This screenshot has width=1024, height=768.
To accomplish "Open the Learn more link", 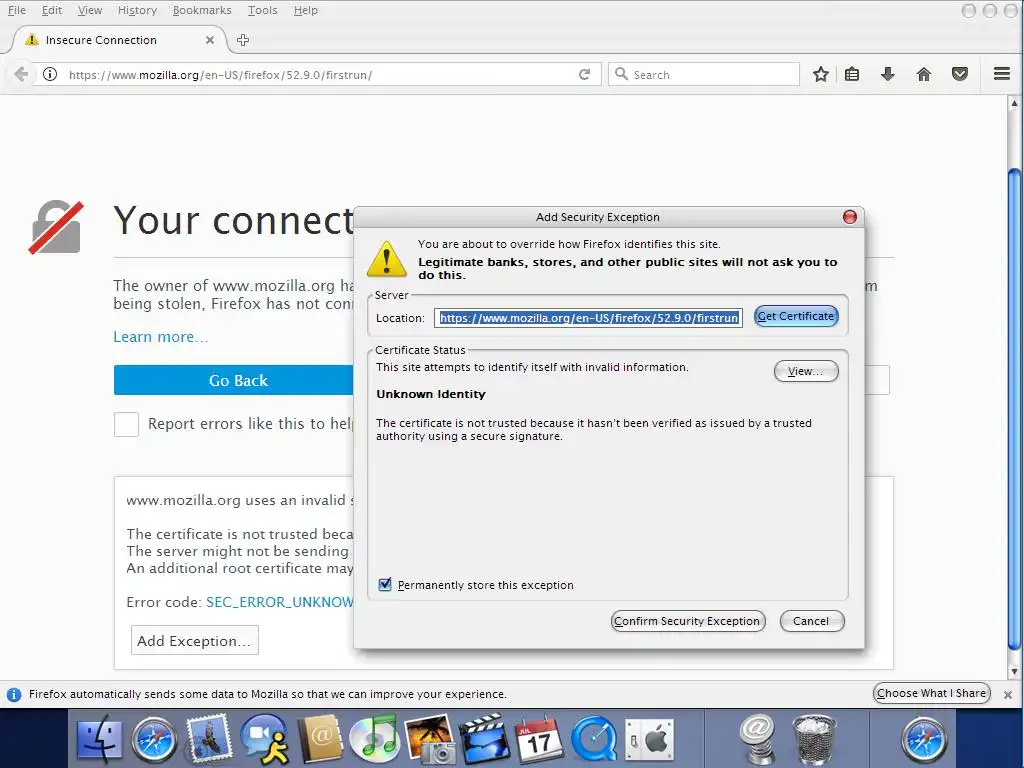I will pos(161,337).
